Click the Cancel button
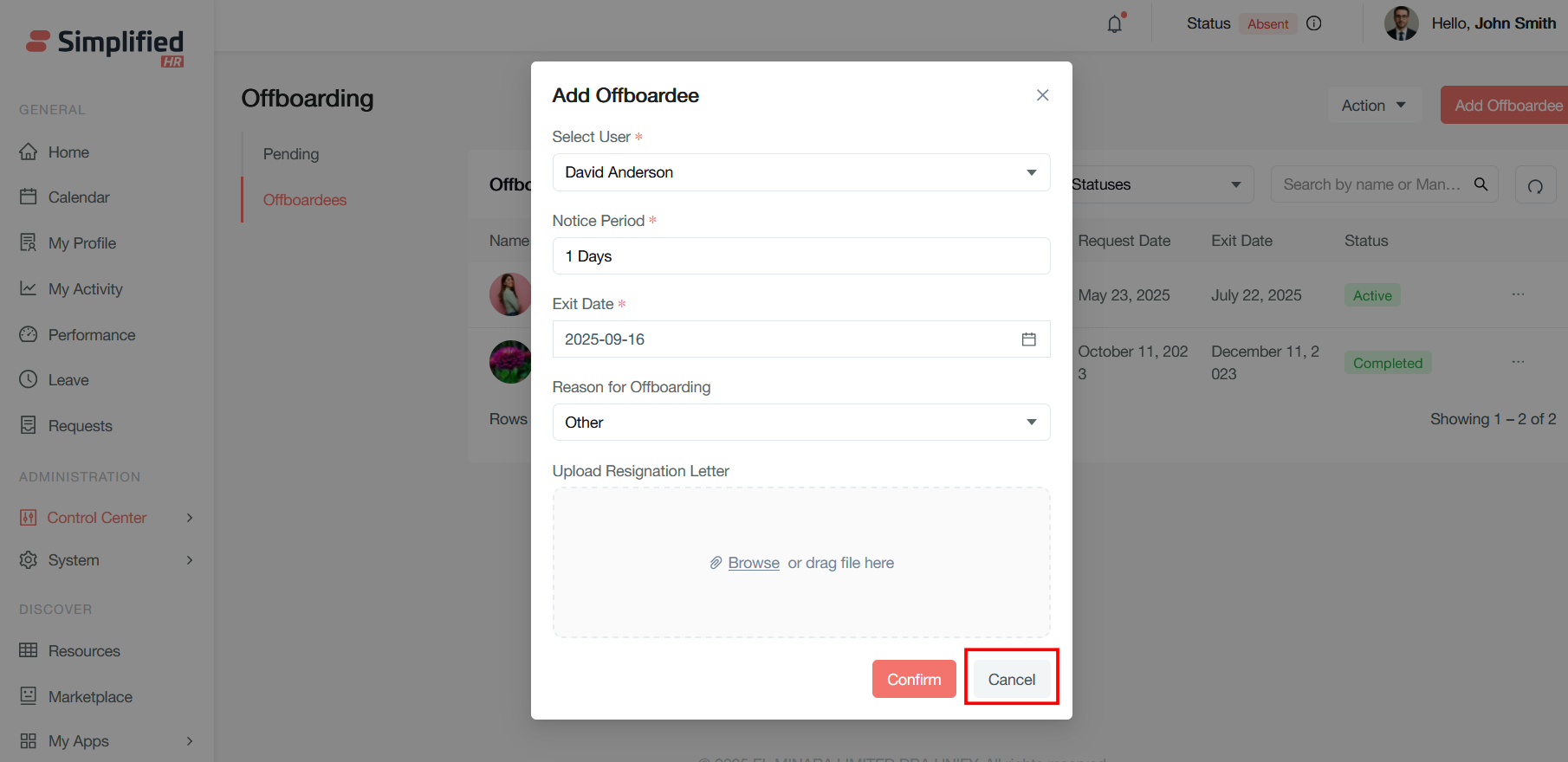Viewport: 1568px width, 762px height. pyautogui.click(x=1011, y=680)
